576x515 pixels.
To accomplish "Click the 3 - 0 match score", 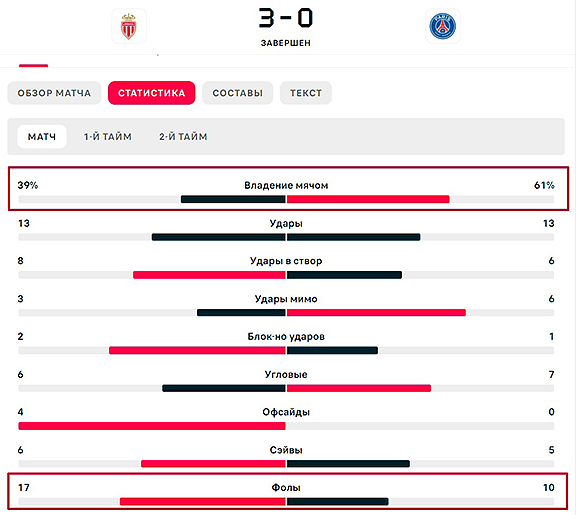I will pyautogui.click(x=286, y=18).
